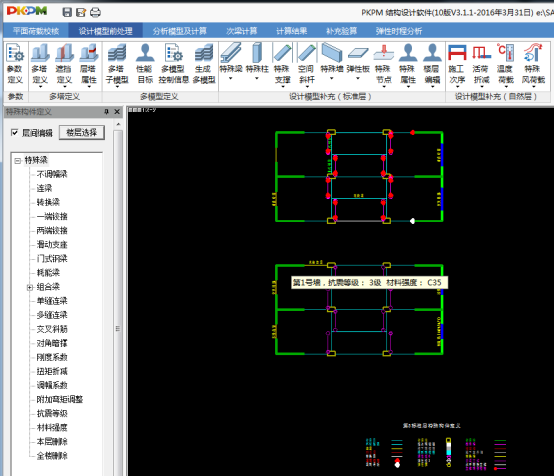Select the 特殊风荷载 special wind load icon
This screenshot has height=476, width=554.
click(x=534, y=64)
